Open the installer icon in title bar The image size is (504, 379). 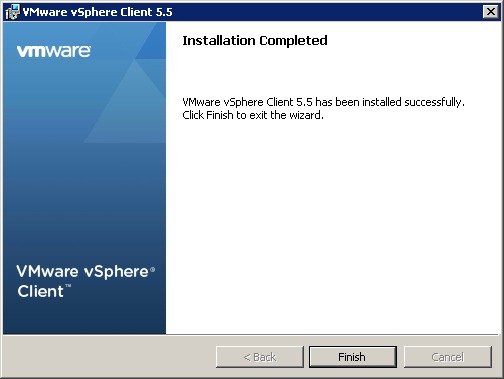(12, 12)
